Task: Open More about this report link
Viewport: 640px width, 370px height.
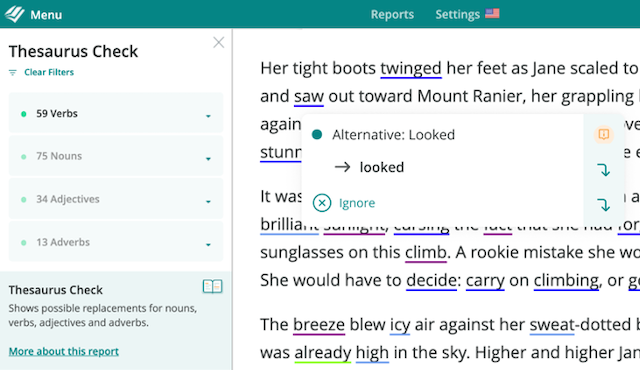Action: click(x=64, y=351)
